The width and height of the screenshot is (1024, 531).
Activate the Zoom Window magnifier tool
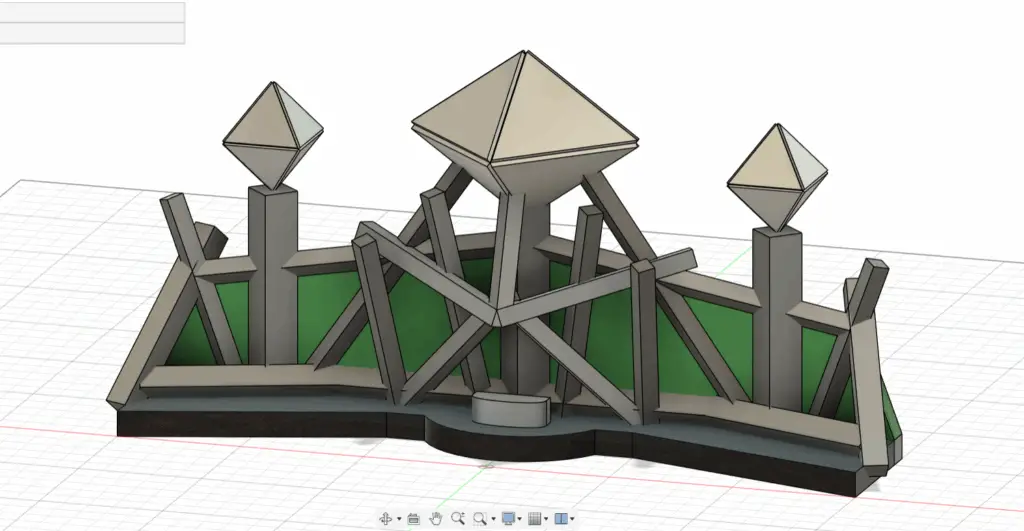pos(480,519)
